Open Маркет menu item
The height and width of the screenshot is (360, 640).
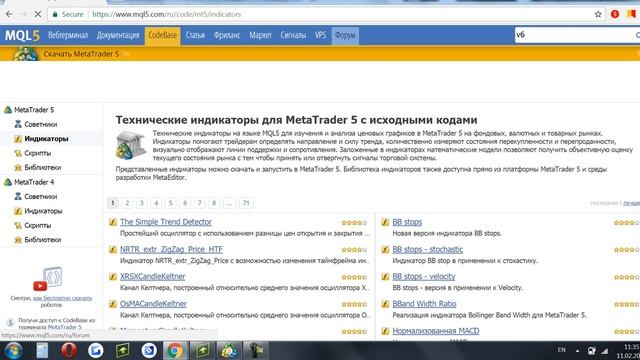[260, 36]
